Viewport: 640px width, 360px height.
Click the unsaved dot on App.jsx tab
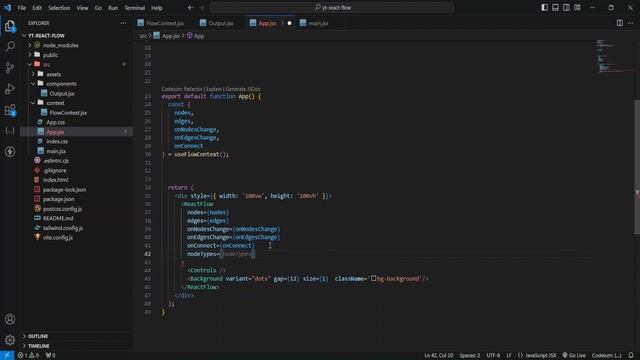click(289, 23)
